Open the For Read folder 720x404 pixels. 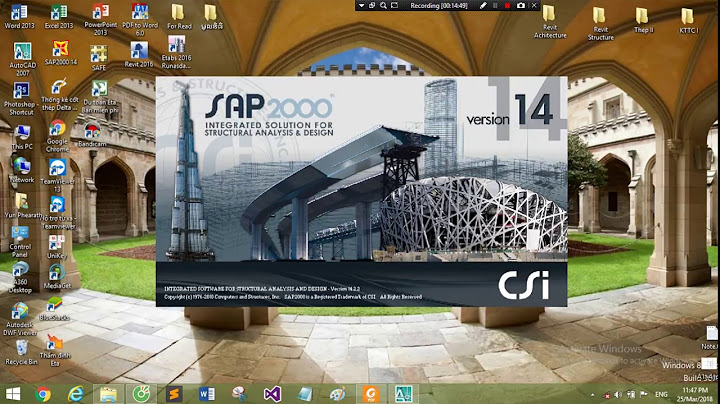click(179, 17)
